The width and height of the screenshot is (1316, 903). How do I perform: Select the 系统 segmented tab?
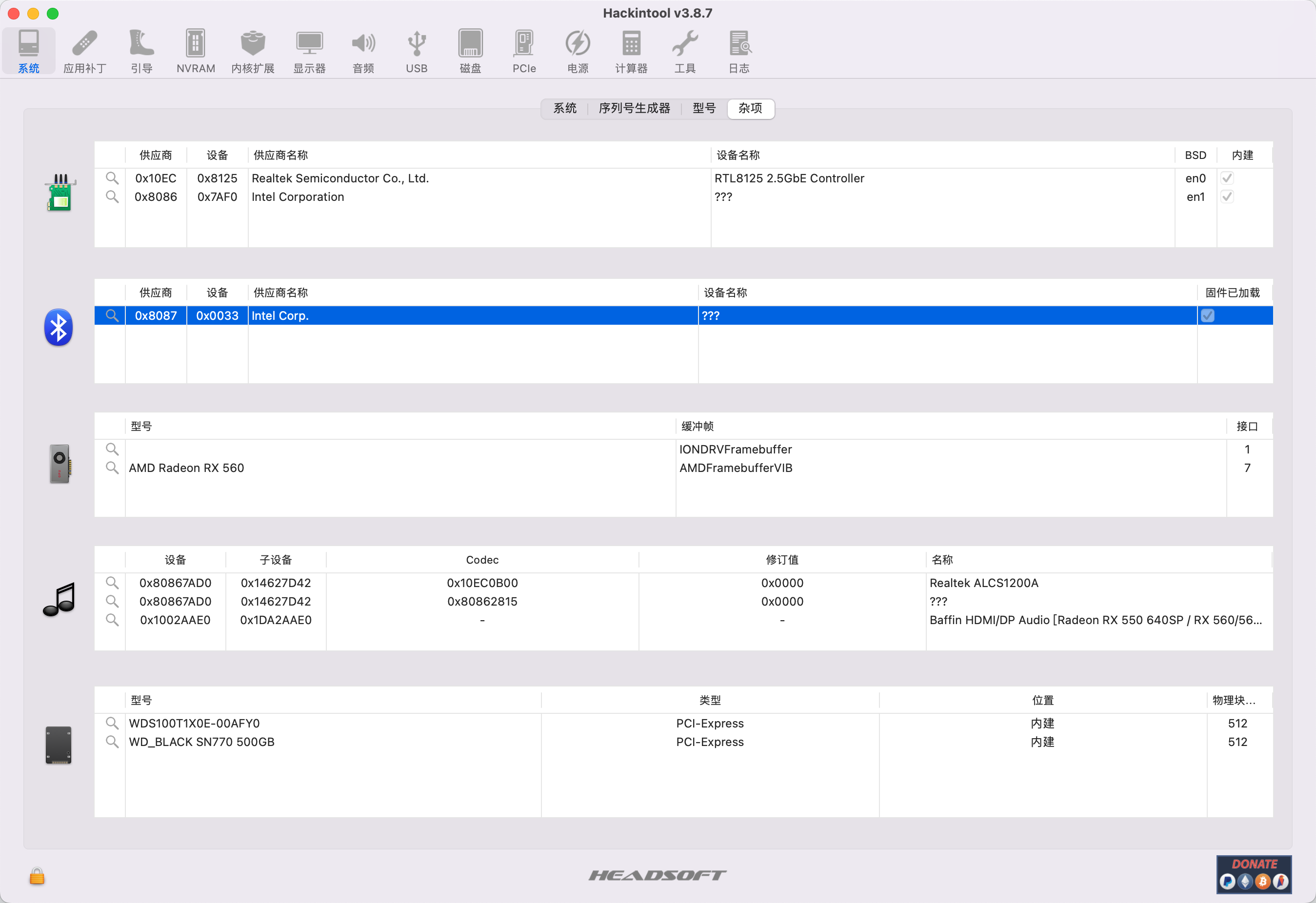pyautogui.click(x=564, y=108)
